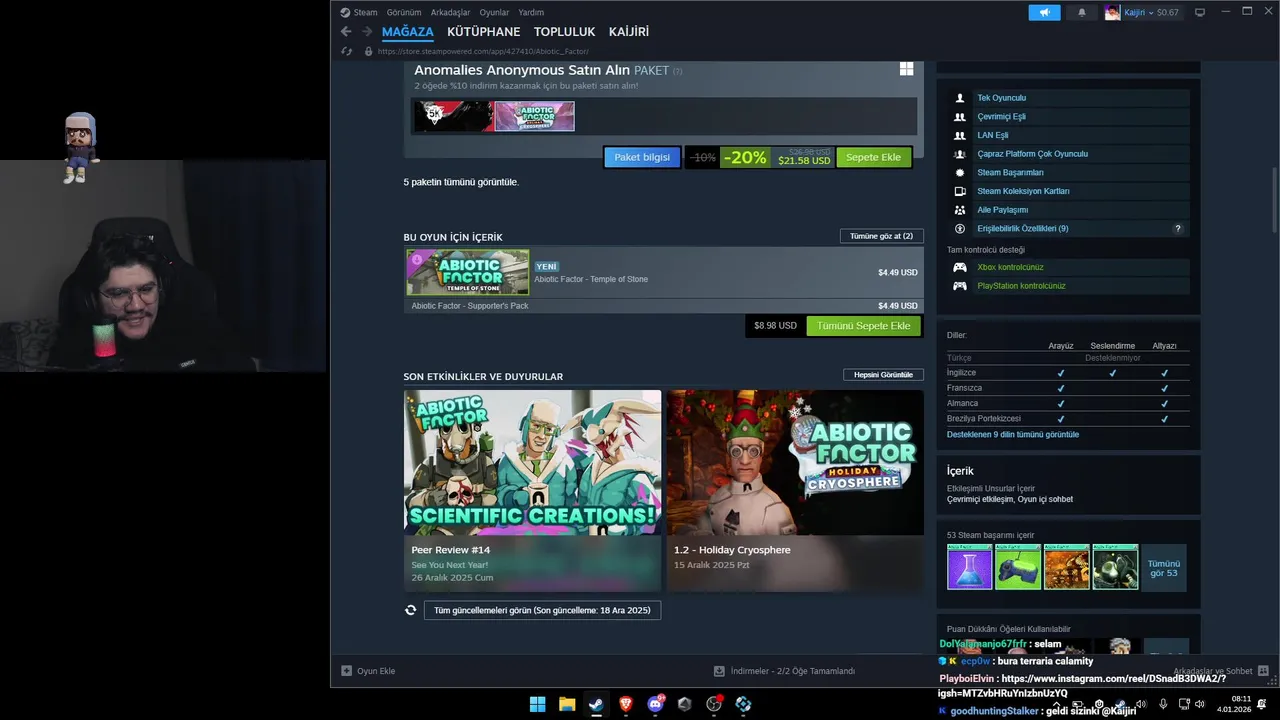Click the Oyun Ekle label
The height and width of the screenshot is (720, 1280).
point(376,671)
